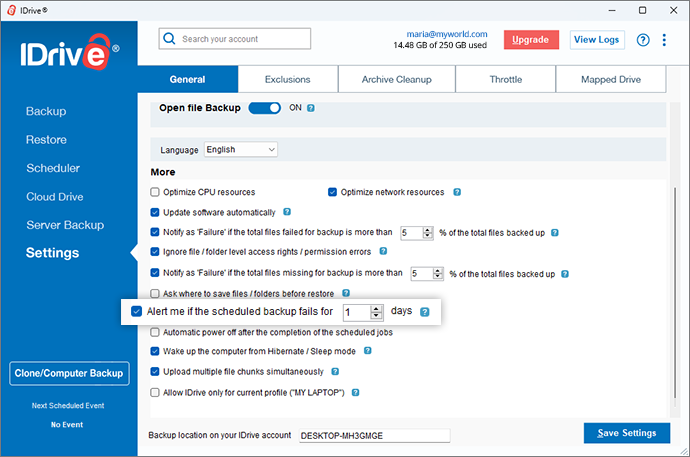The width and height of the screenshot is (690, 457).
Task: Open the Mapped Drive tab
Action: 611,80
